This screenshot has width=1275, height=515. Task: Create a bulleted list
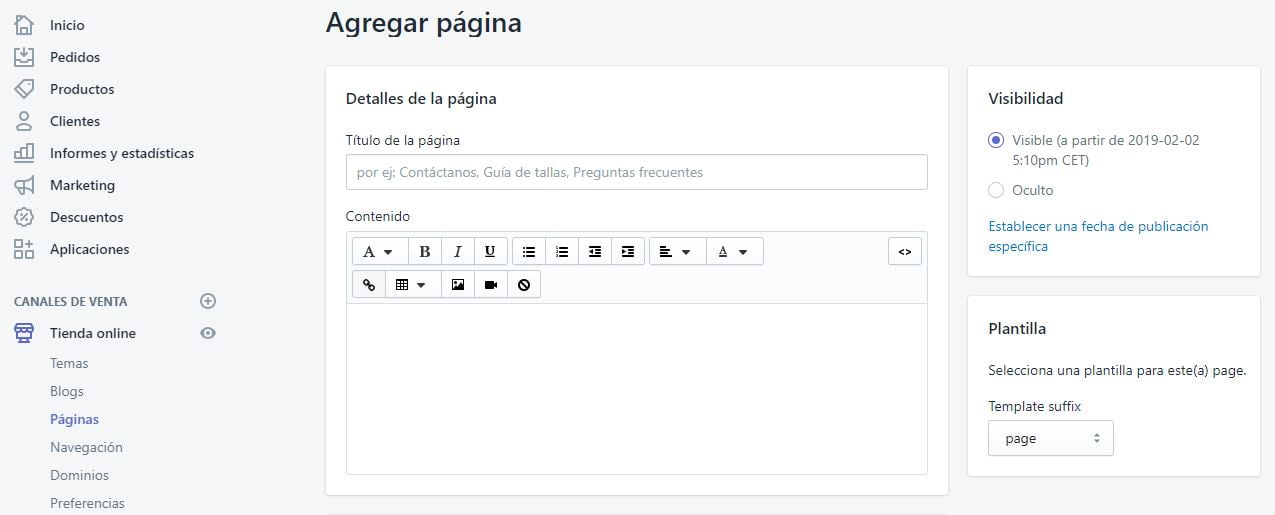529,251
